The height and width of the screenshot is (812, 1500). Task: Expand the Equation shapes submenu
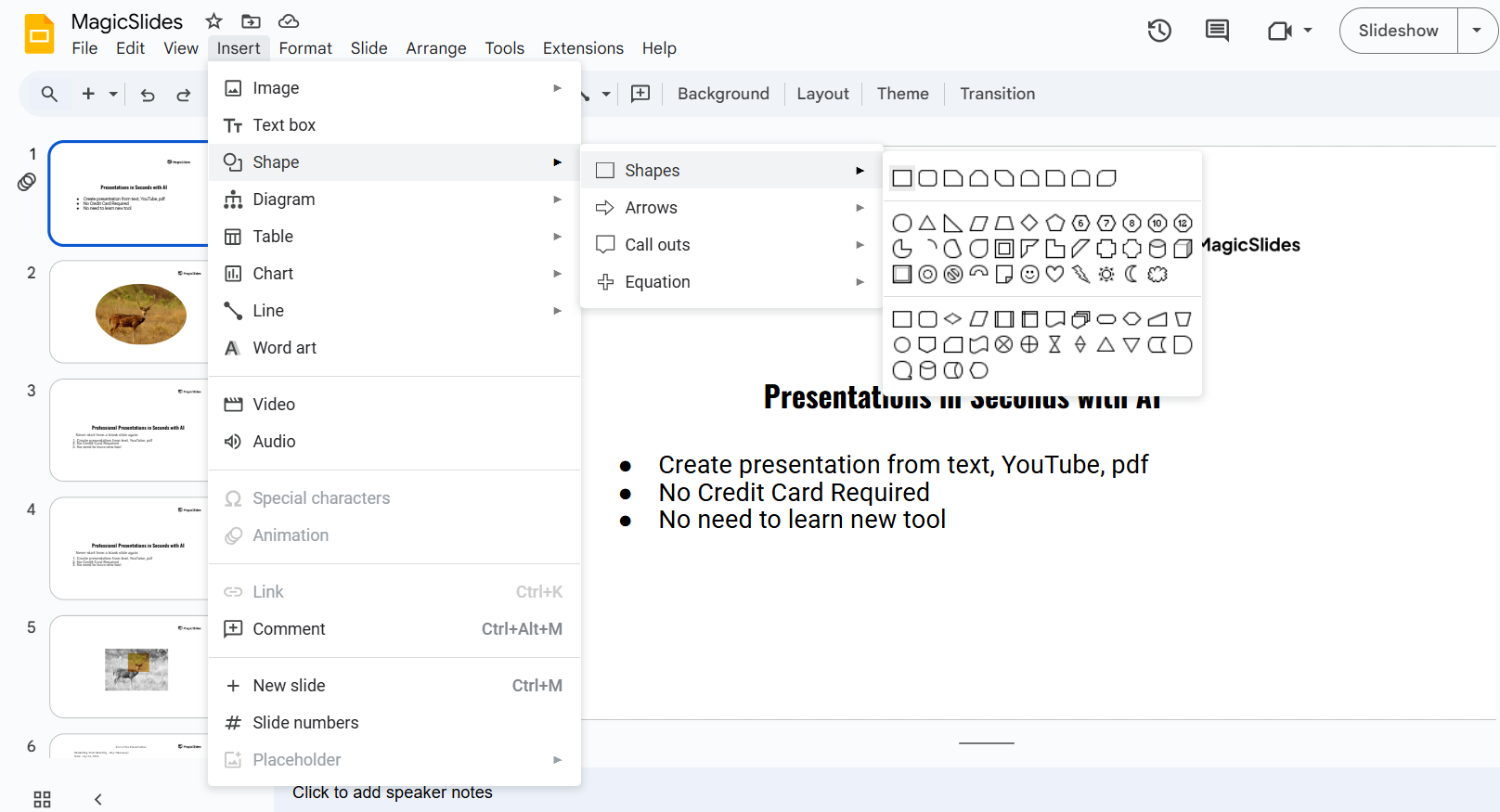[731, 282]
